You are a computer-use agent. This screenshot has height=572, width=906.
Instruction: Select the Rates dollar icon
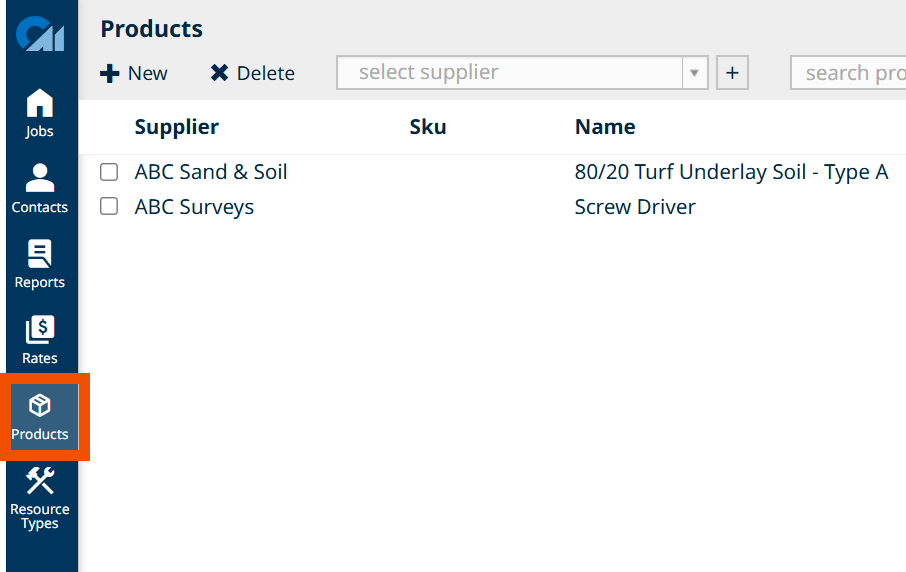point(40,329)
